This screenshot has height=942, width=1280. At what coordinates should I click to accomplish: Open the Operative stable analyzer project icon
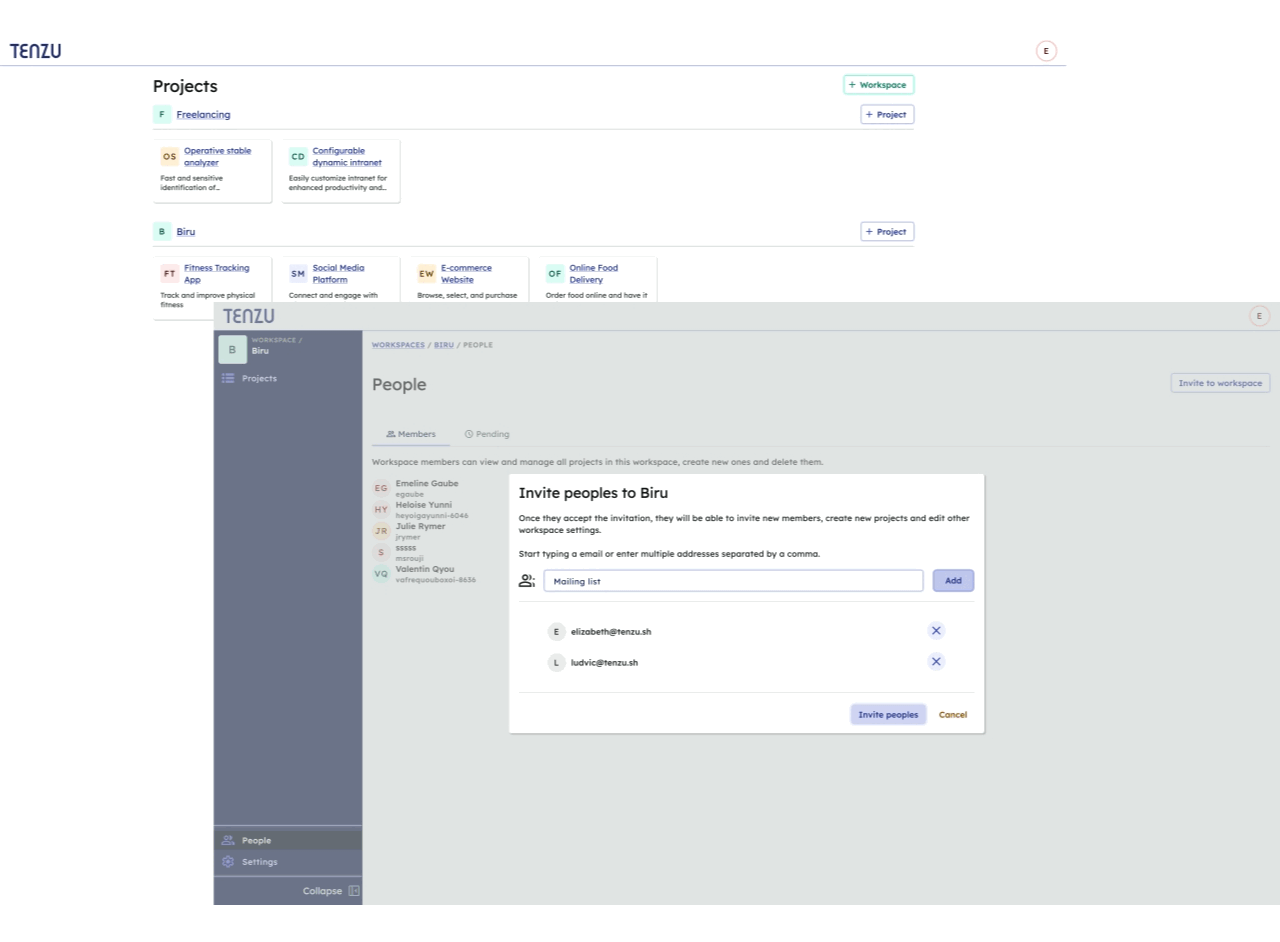point(169,156)
